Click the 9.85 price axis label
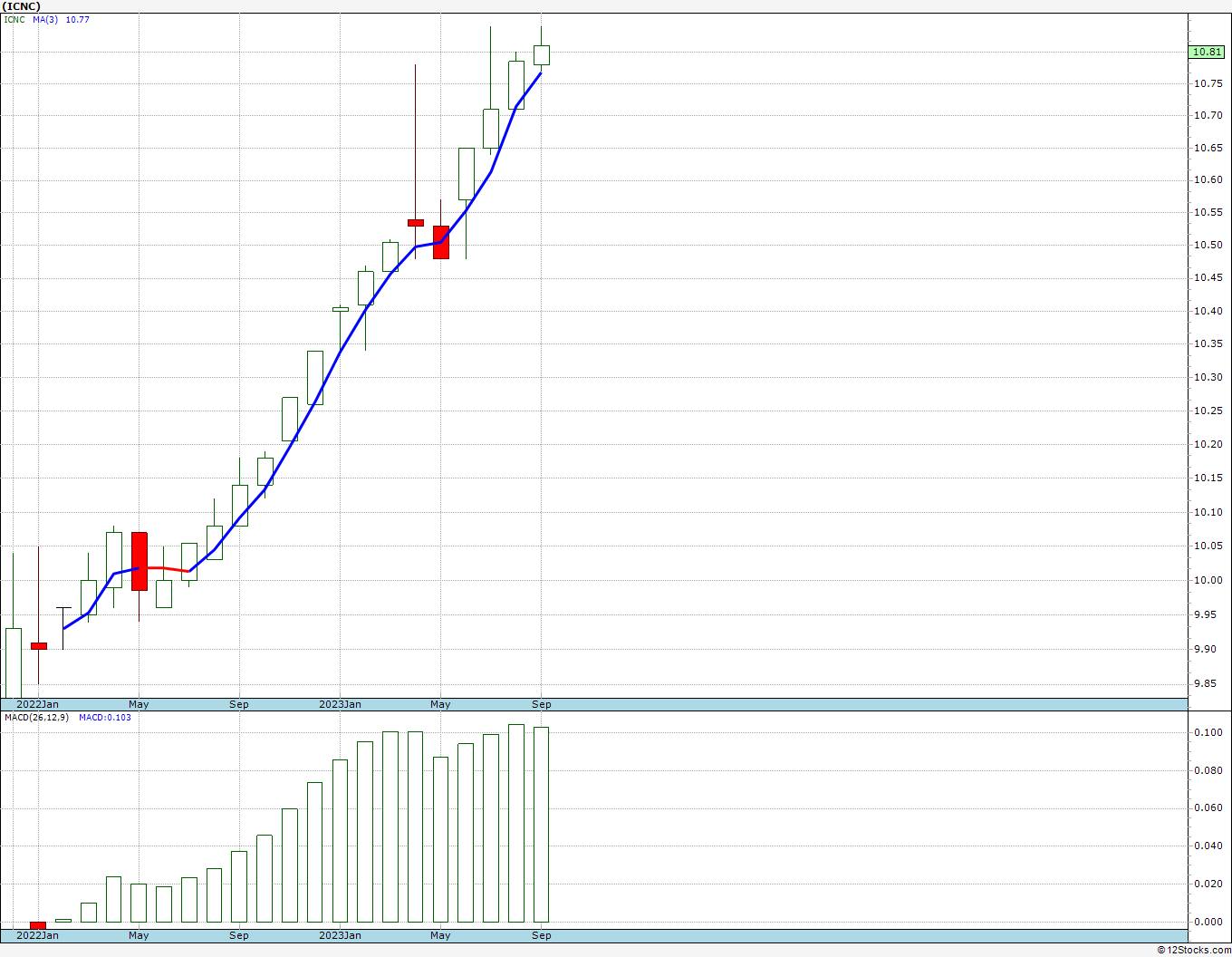Viewport: 1232px width, 957px height. (x=1207, y=683)
